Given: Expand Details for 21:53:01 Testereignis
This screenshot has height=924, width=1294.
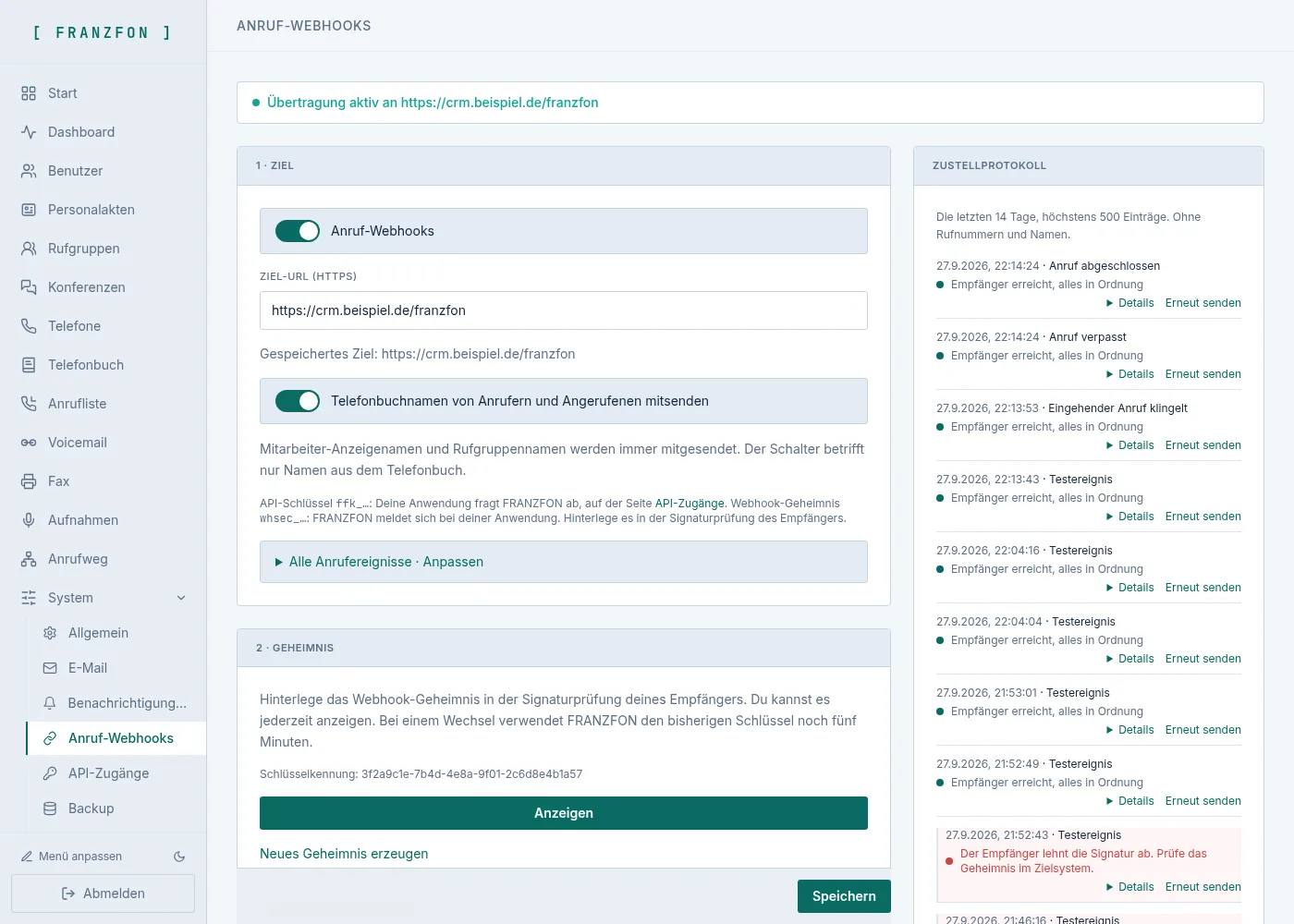Looking at the screenshot, I should [1130, 730].
